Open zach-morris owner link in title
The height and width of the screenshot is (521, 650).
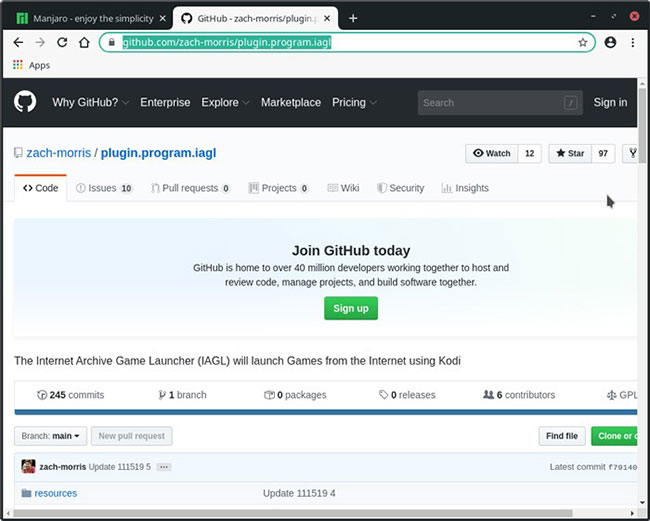tap(58, 153)
